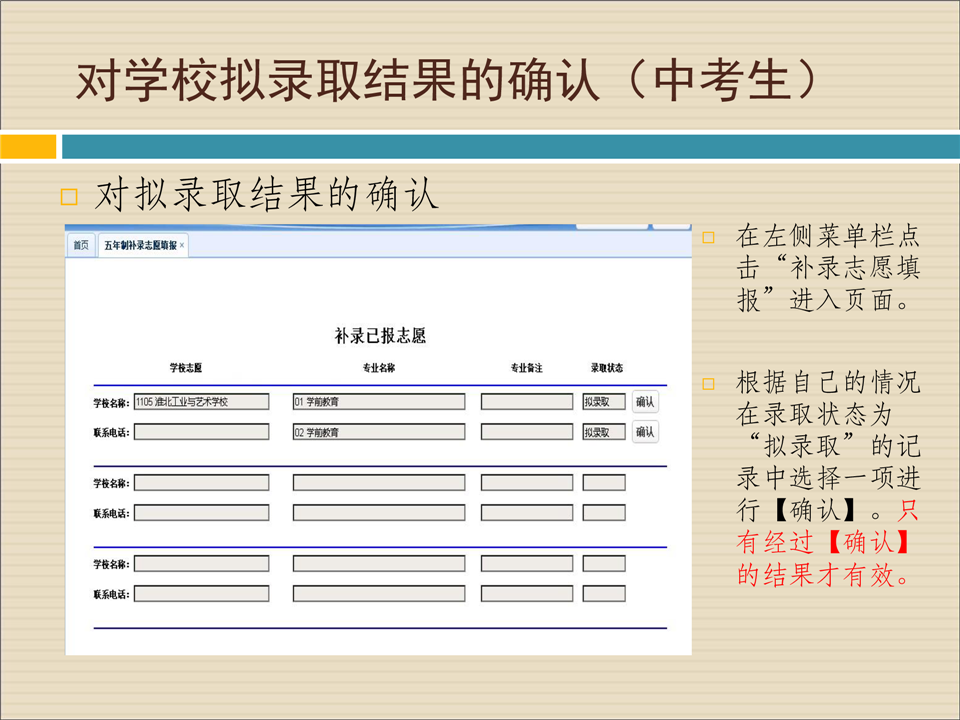
Task: Select the 02 学前教育 major field
Action: 378,432
